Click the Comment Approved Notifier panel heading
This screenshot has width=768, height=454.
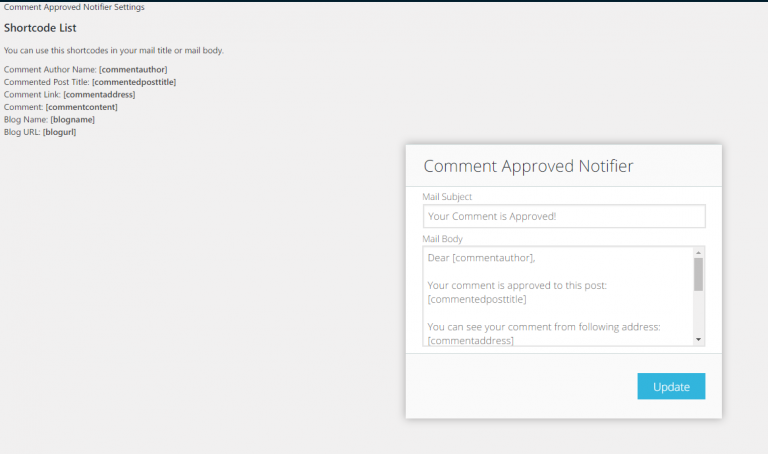point(528,166)
